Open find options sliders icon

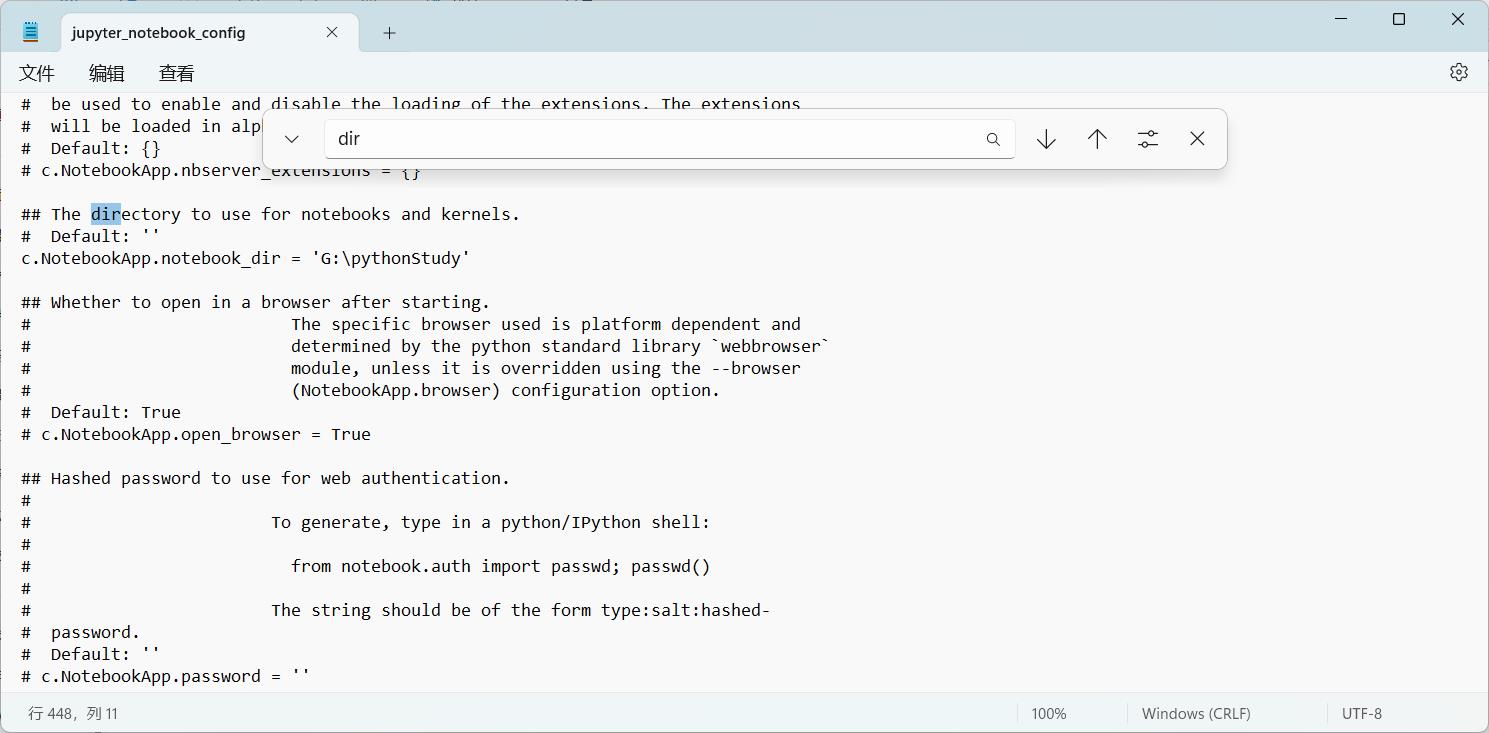tap(1148, 139)
